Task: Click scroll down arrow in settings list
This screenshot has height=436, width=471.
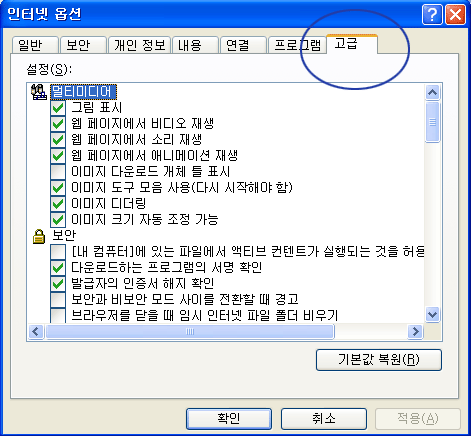Action: (432, 314)
